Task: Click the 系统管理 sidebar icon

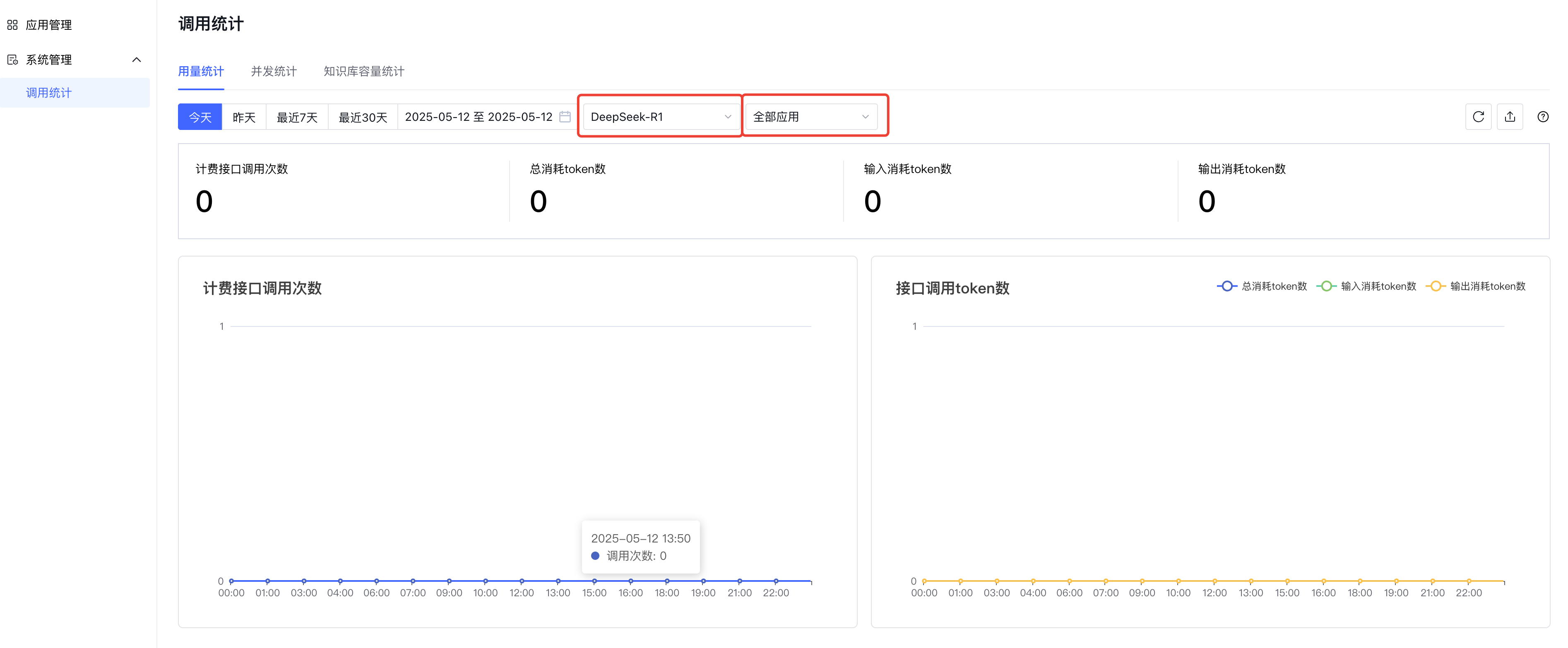Action: [12, 60]
